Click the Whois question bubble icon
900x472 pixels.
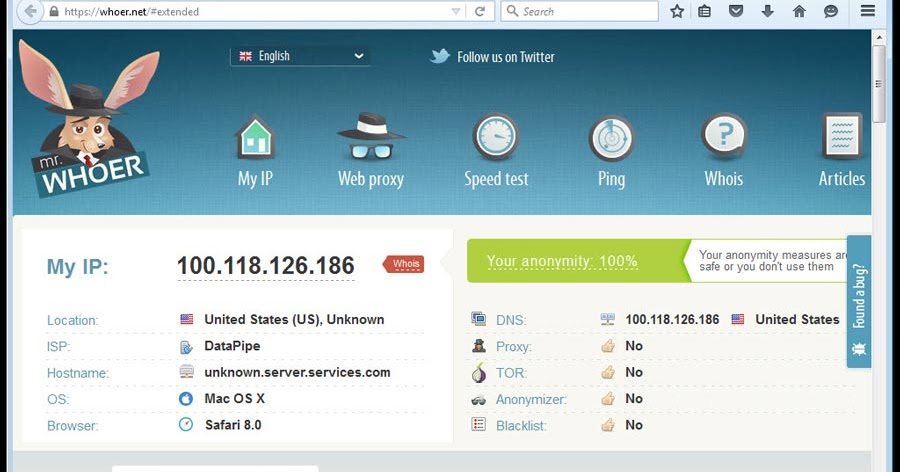(x=724, y=137)
